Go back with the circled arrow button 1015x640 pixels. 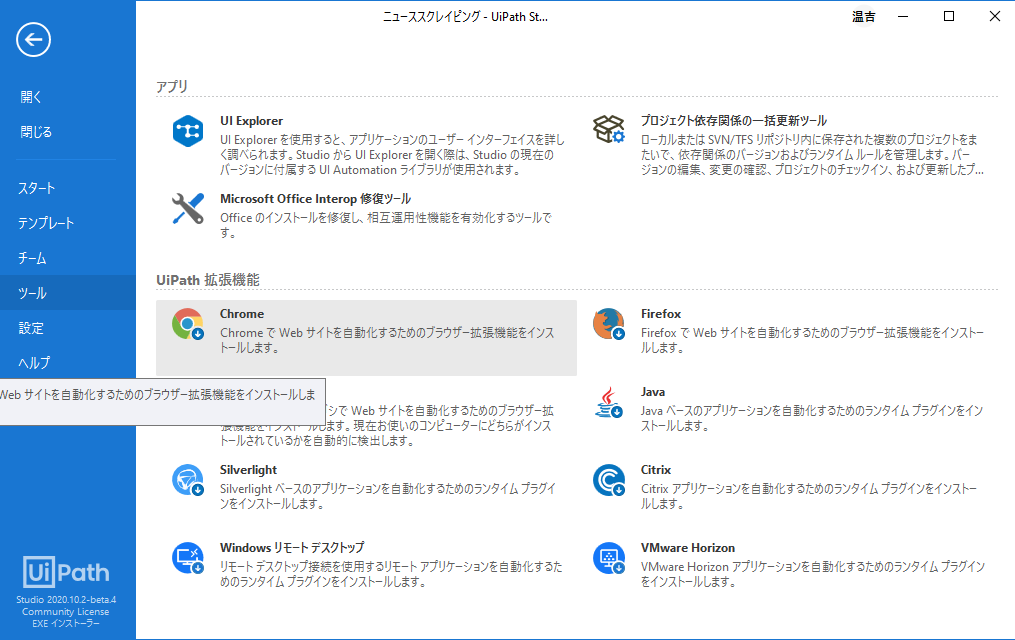coord(33,40)
